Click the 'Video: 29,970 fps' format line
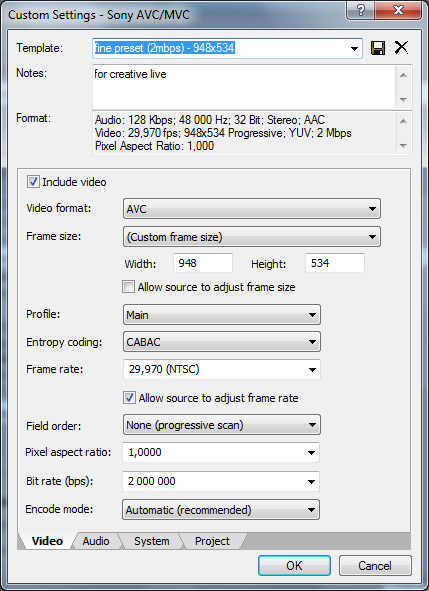The width and height of the screenshot is (429, 591). [223, 133]
